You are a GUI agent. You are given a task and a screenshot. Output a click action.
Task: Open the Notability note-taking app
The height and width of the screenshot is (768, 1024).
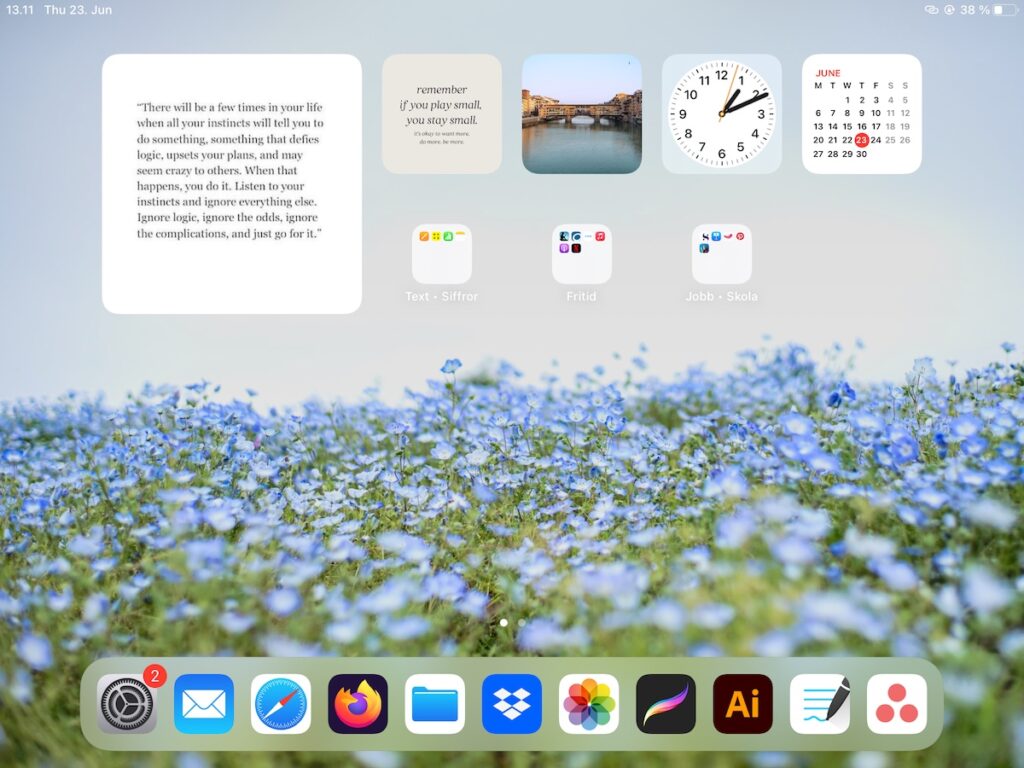point(820,704)
